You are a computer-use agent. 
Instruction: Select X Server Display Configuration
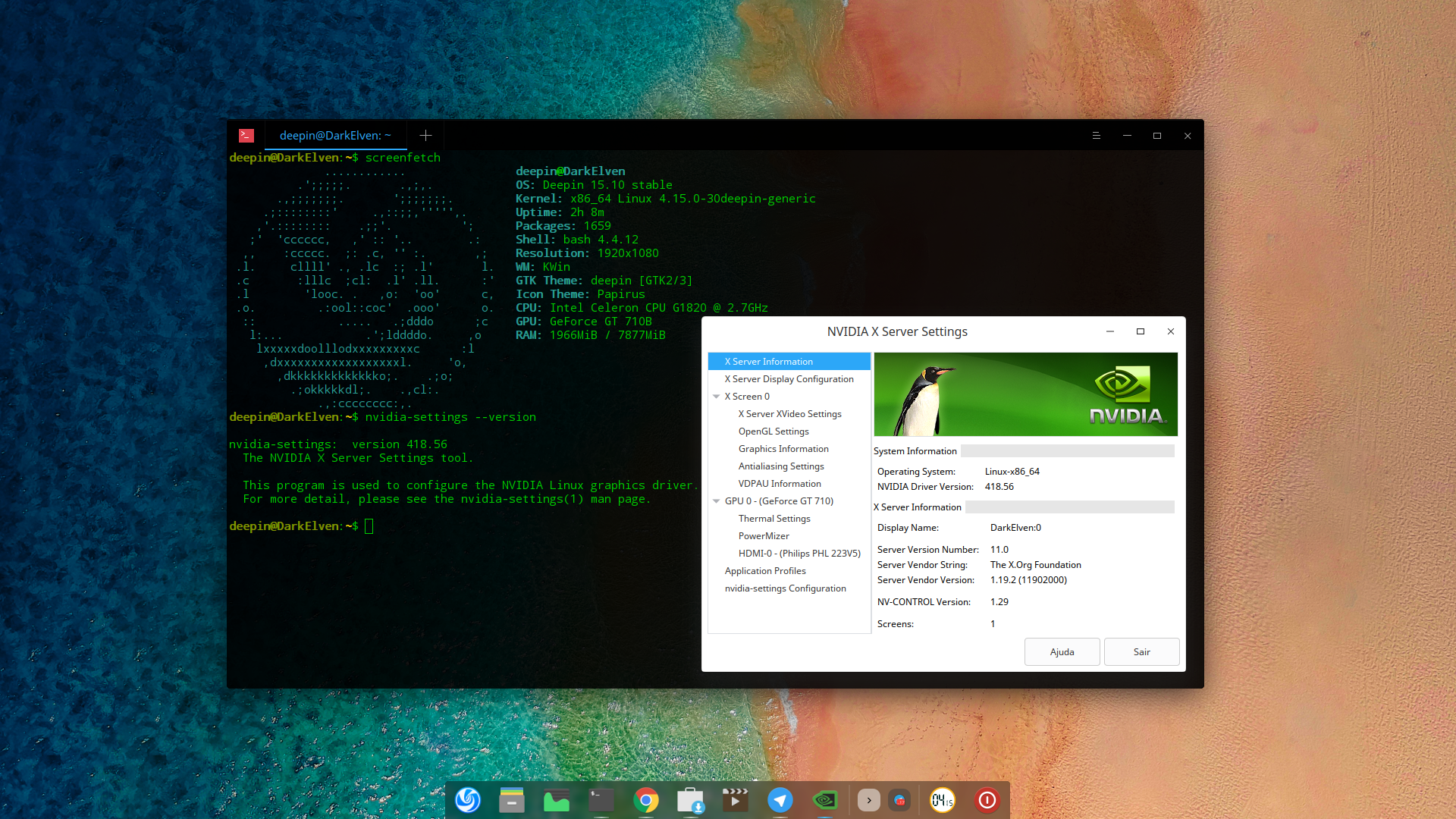789,379
